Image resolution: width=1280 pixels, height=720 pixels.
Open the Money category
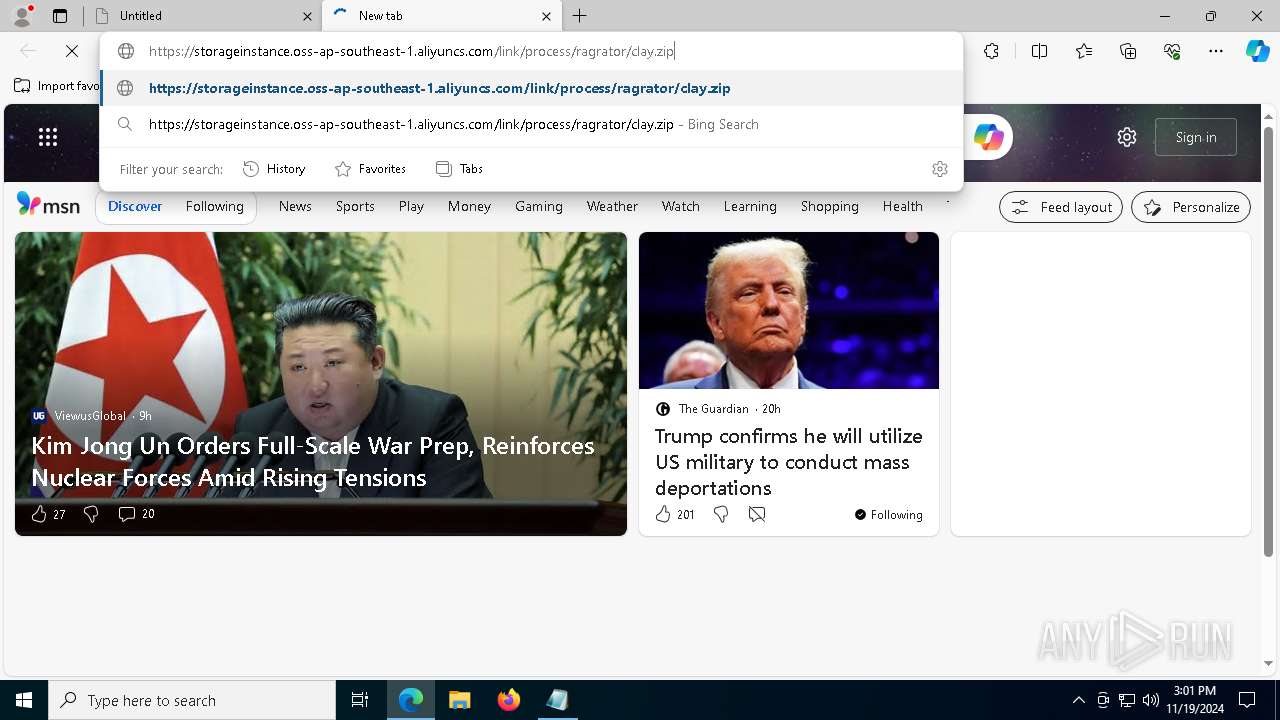point(469,206)
